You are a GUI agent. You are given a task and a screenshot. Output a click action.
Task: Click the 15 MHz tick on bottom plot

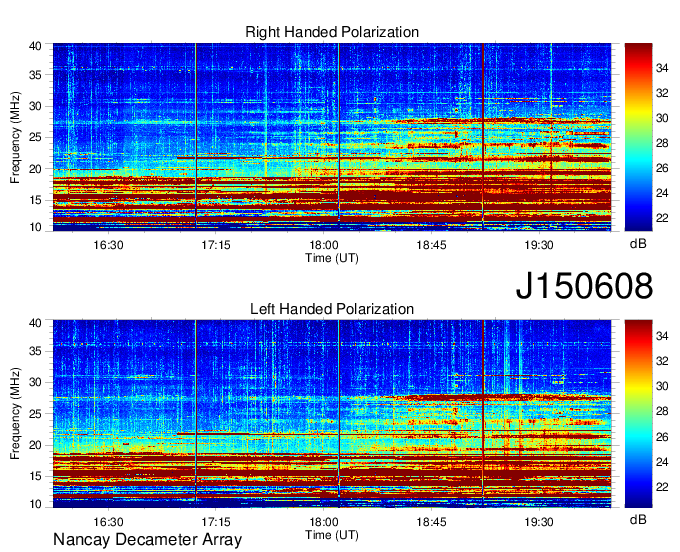[x=35, y=477]
